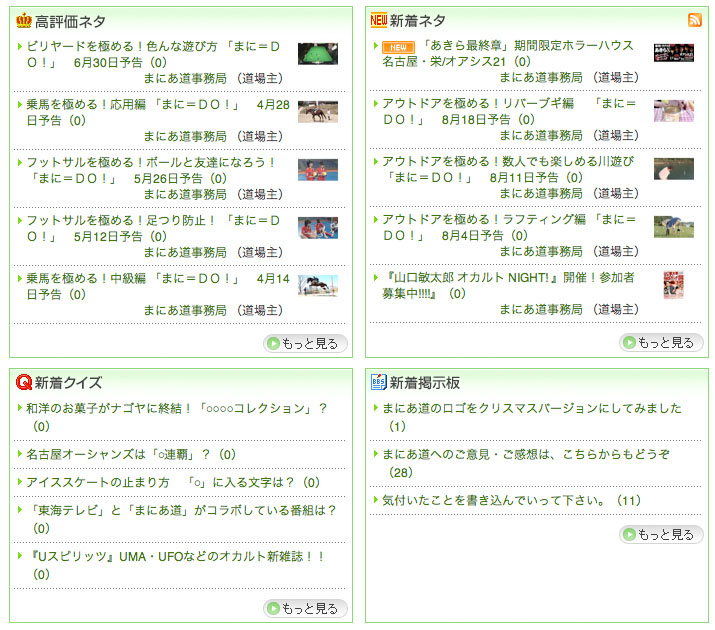Click the orange NEW badge before あきら最終章
Screen dimensions: 715x630
coord(398,46)
